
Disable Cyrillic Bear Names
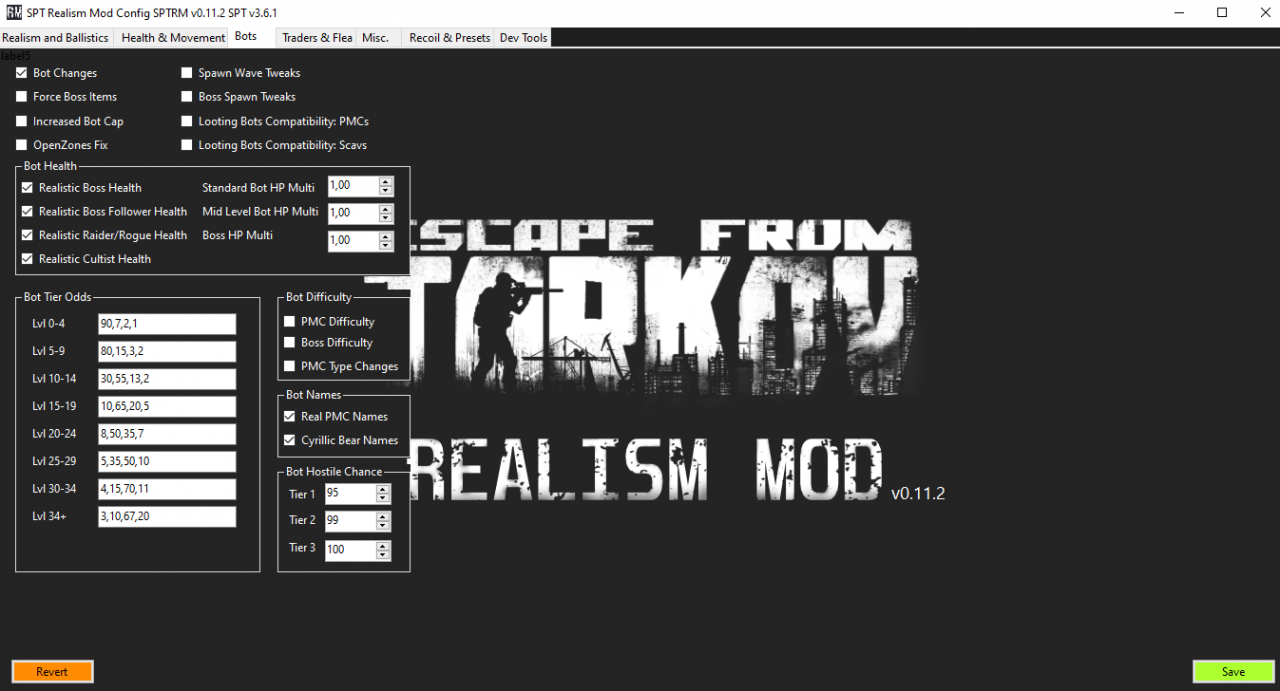click(x=290, y=440)
